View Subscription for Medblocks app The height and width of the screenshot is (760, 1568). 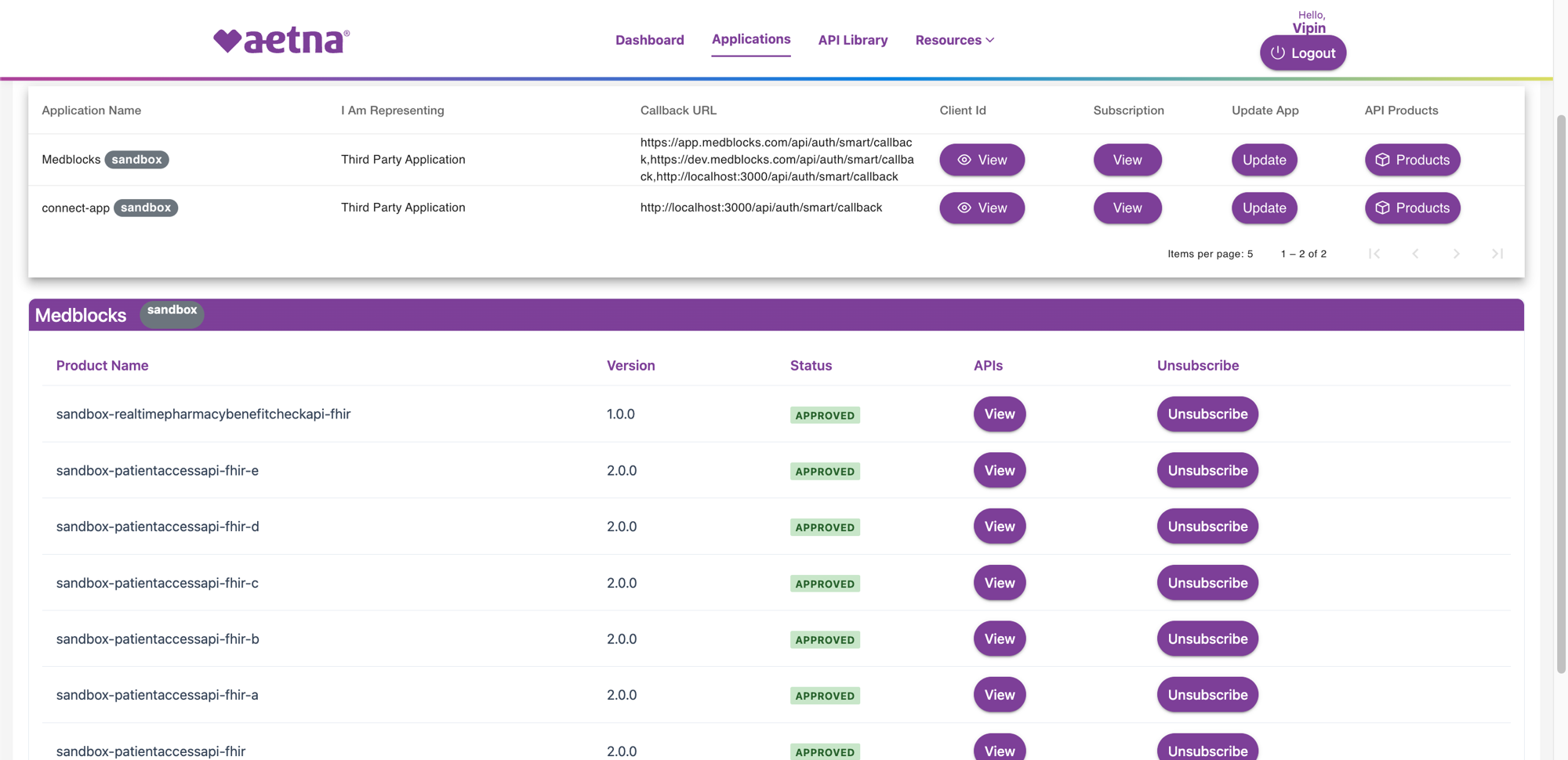click(x=1127, y=160)
